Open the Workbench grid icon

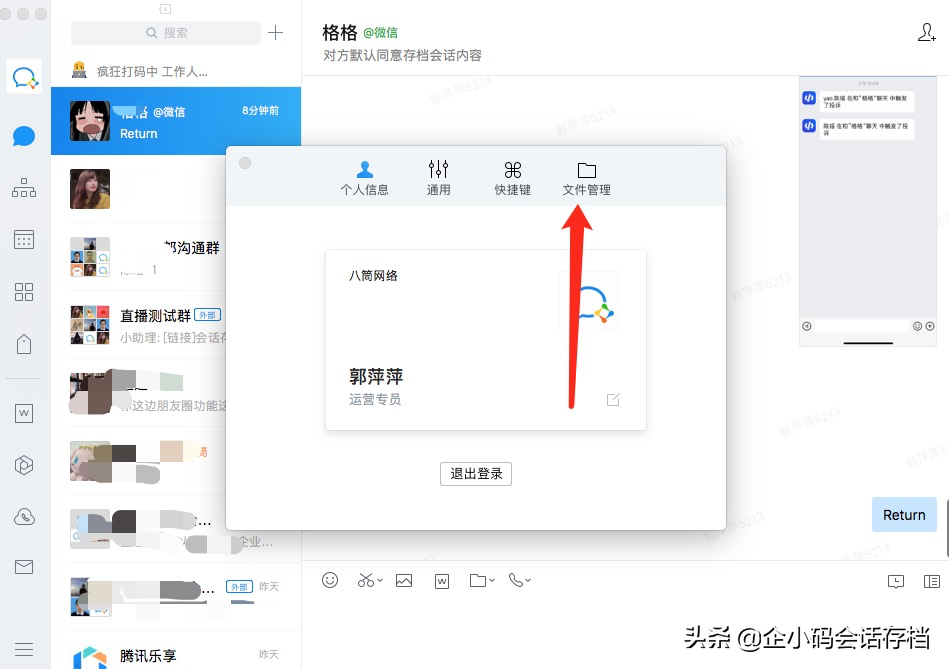point(24,292)
